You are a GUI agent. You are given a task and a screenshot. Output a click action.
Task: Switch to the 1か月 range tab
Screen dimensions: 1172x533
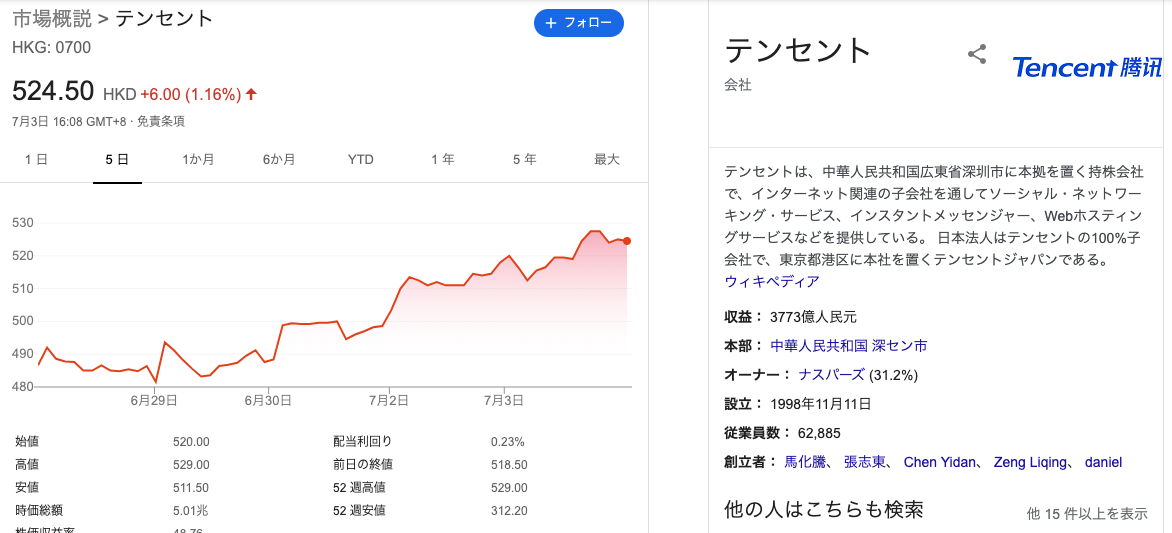pos(198,159)
